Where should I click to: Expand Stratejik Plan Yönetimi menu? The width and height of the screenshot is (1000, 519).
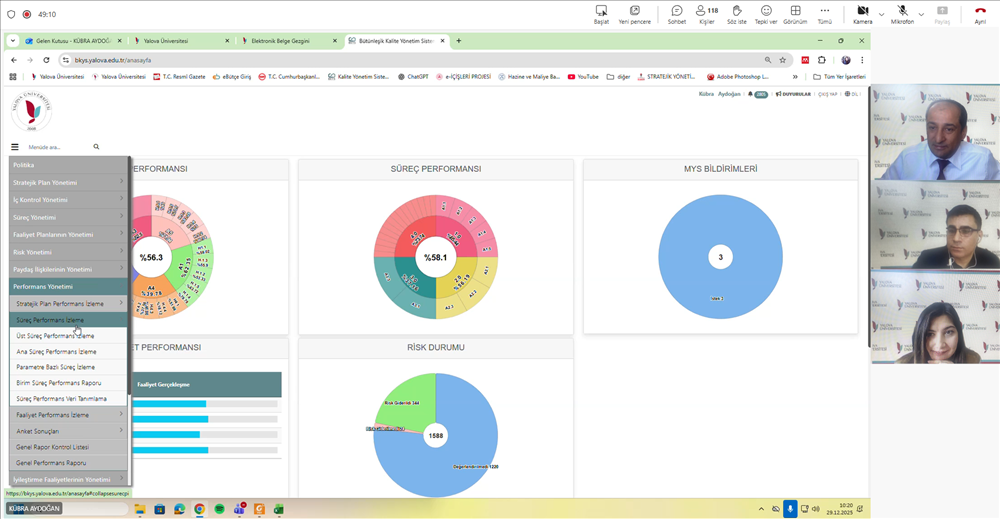point(68,182)
